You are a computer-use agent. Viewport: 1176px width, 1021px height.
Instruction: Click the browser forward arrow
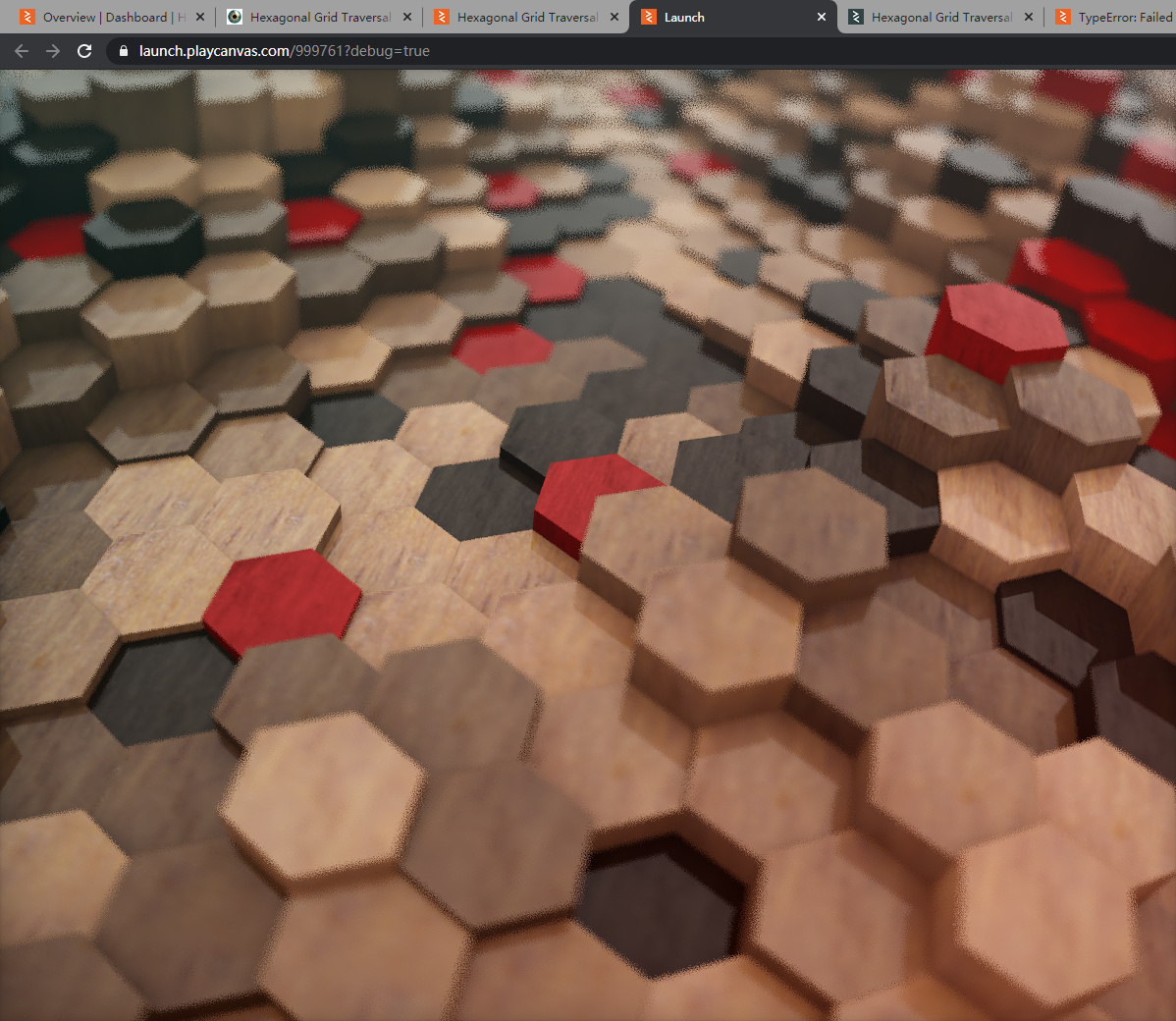tap(53, 51)
